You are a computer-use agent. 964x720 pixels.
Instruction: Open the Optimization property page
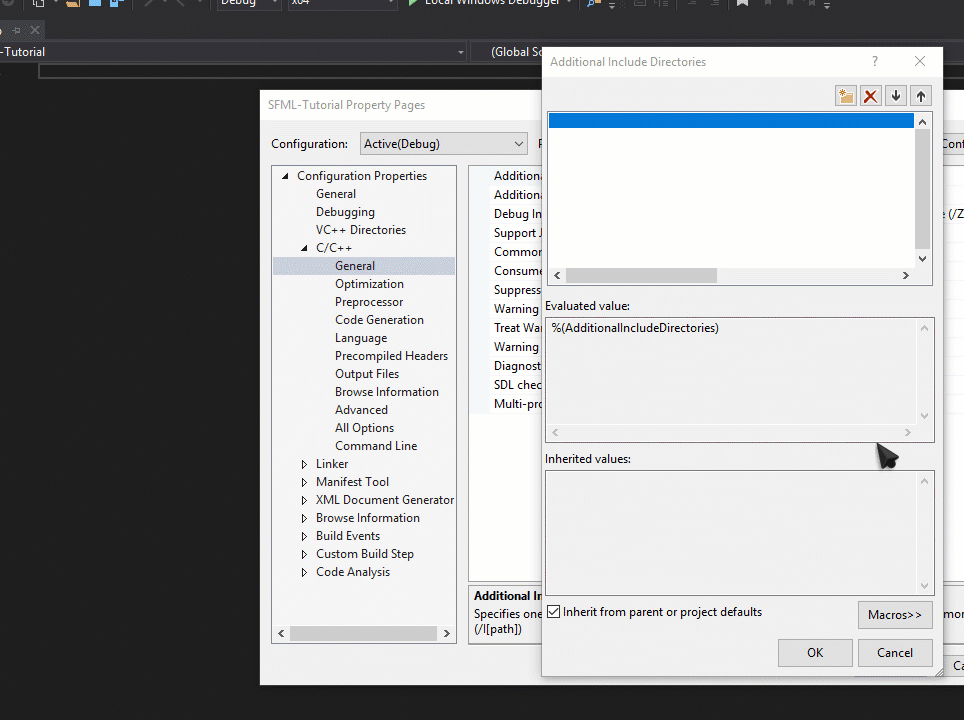click(369, 284)
